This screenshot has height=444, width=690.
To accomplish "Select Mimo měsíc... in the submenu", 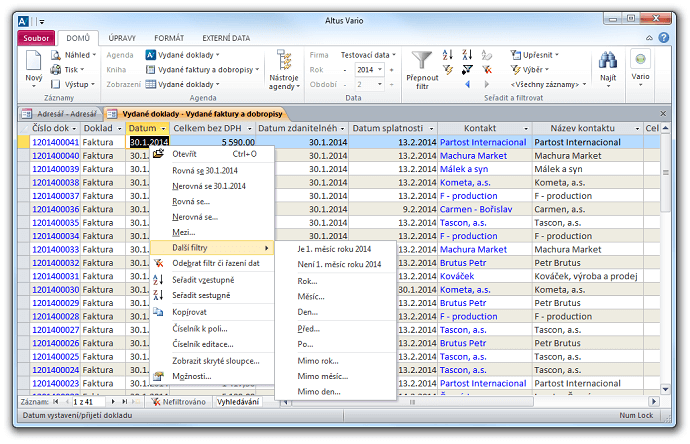I will (x=335, y=376).
